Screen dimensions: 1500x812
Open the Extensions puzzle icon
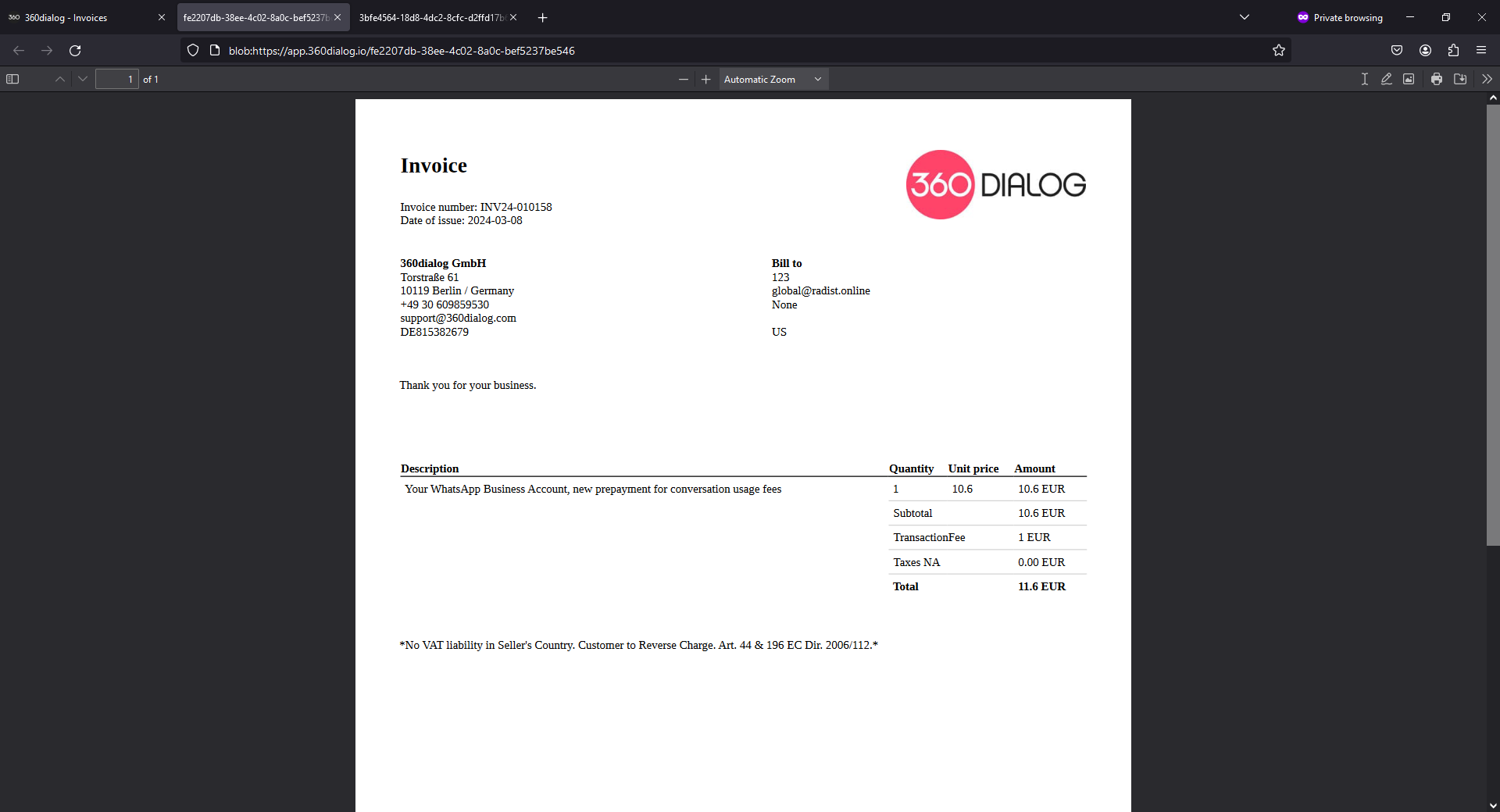(1453, 51)
